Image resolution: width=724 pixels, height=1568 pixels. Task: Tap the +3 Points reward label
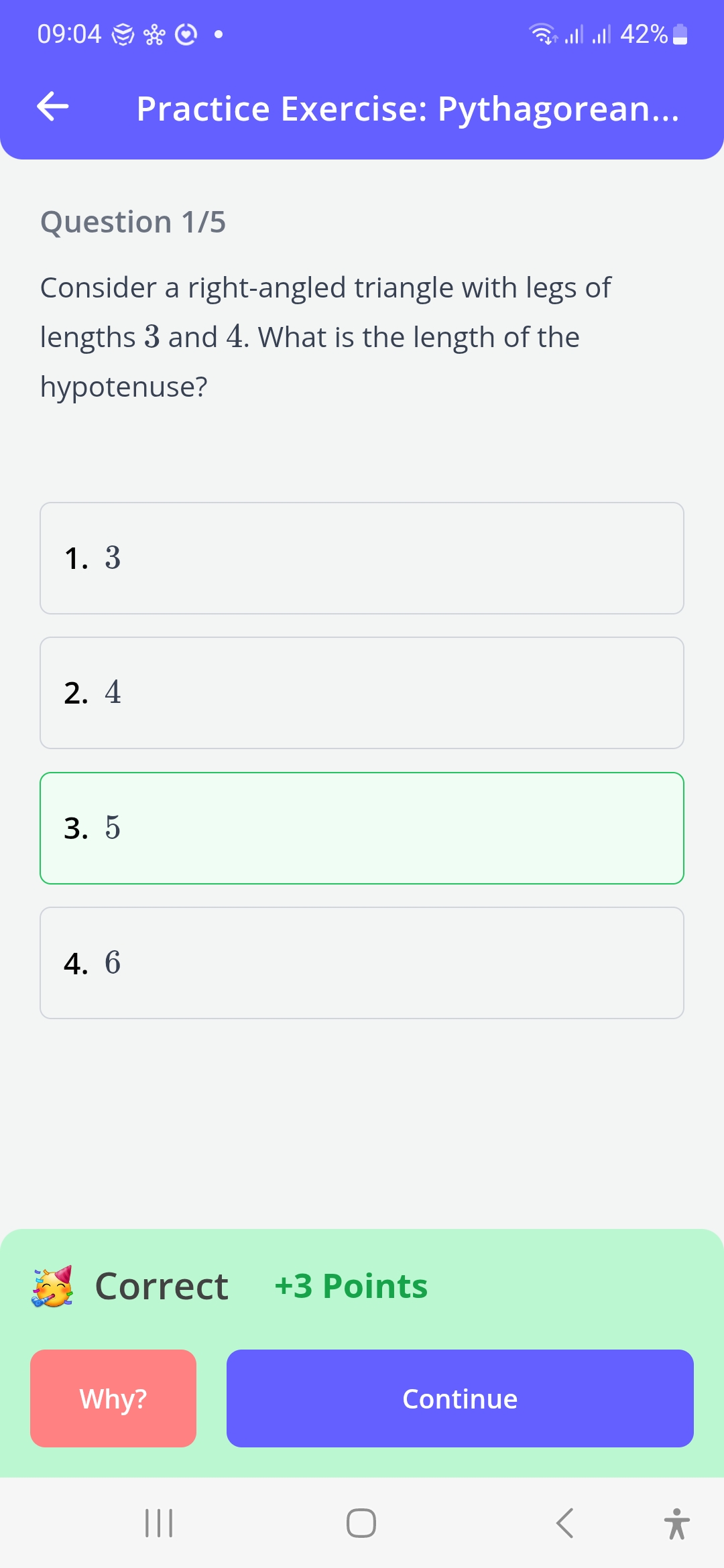click(x=351, y=1286)
